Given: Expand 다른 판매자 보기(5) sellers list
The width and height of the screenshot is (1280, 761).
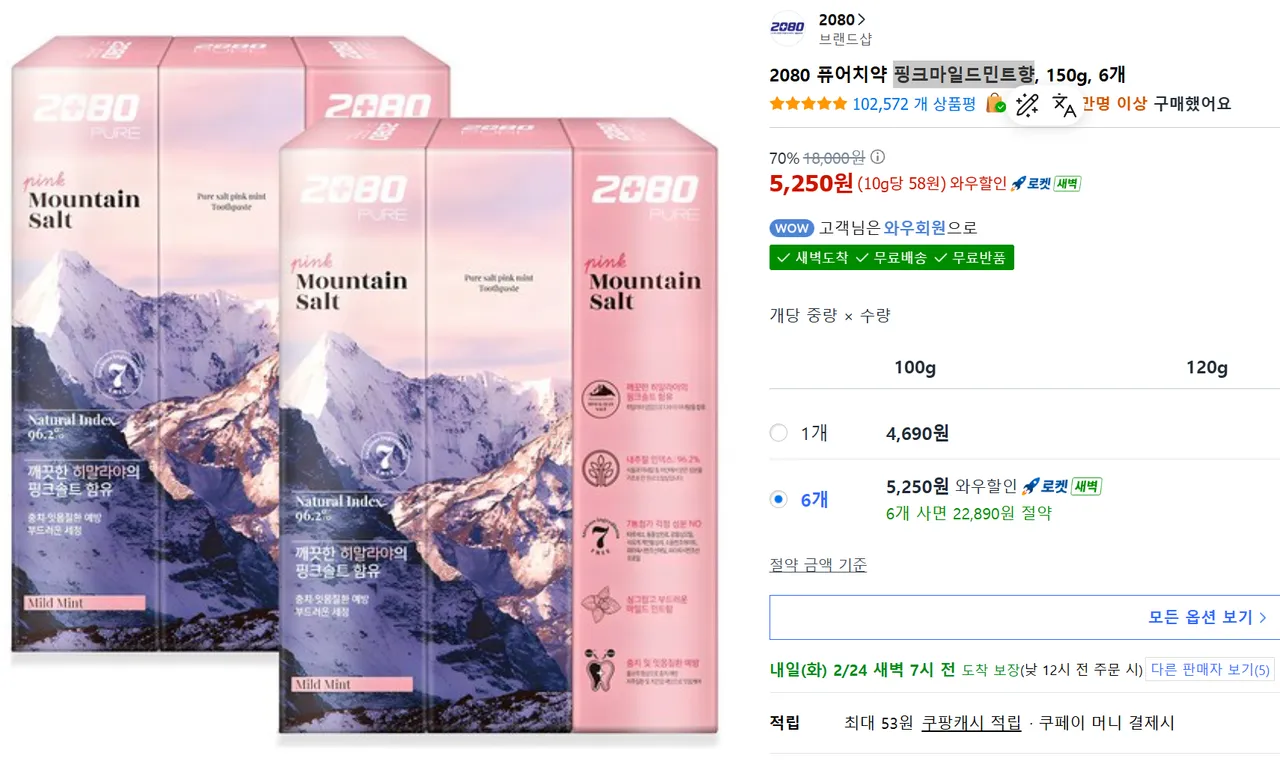Looking at the screenshot, I should click(x=1210, y=669).
